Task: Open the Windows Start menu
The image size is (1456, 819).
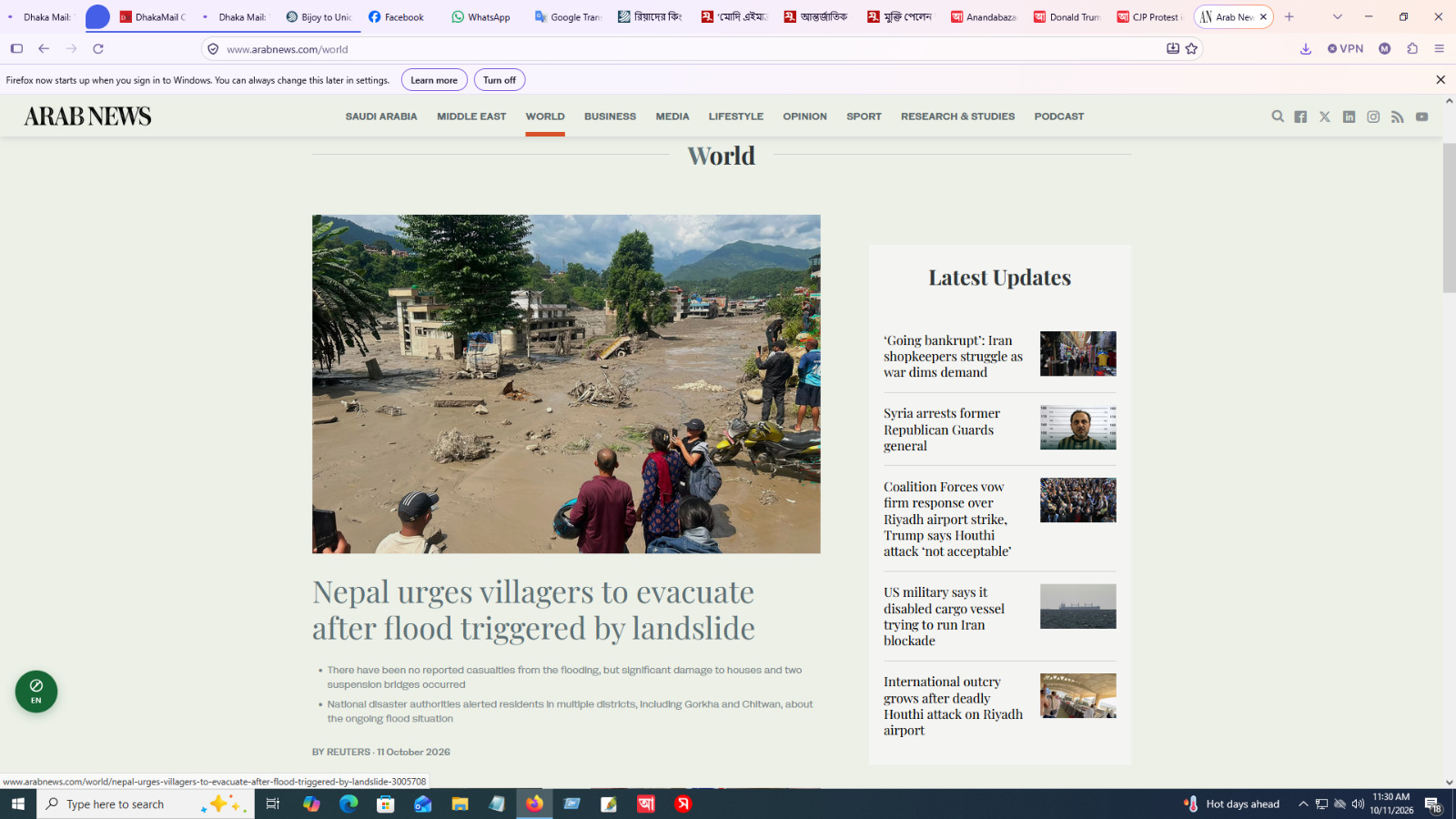Action: point(18,804)
